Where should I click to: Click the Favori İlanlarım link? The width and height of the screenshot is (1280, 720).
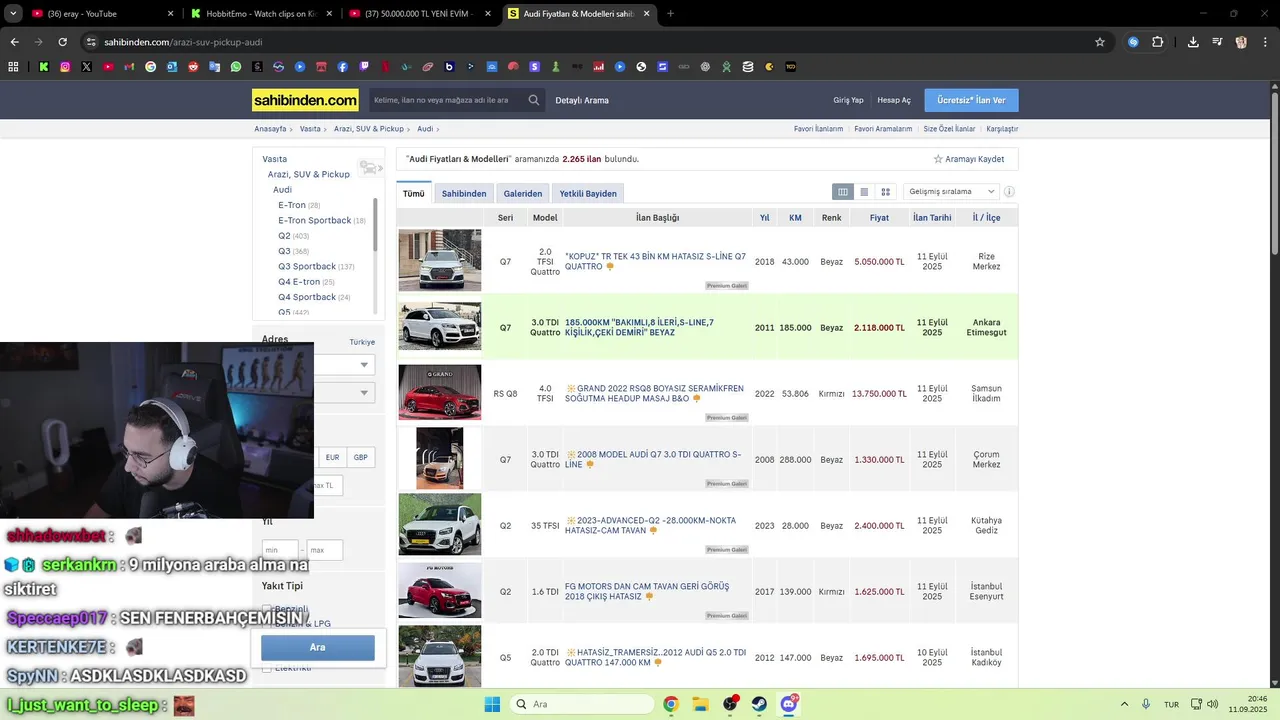(818, 129)
